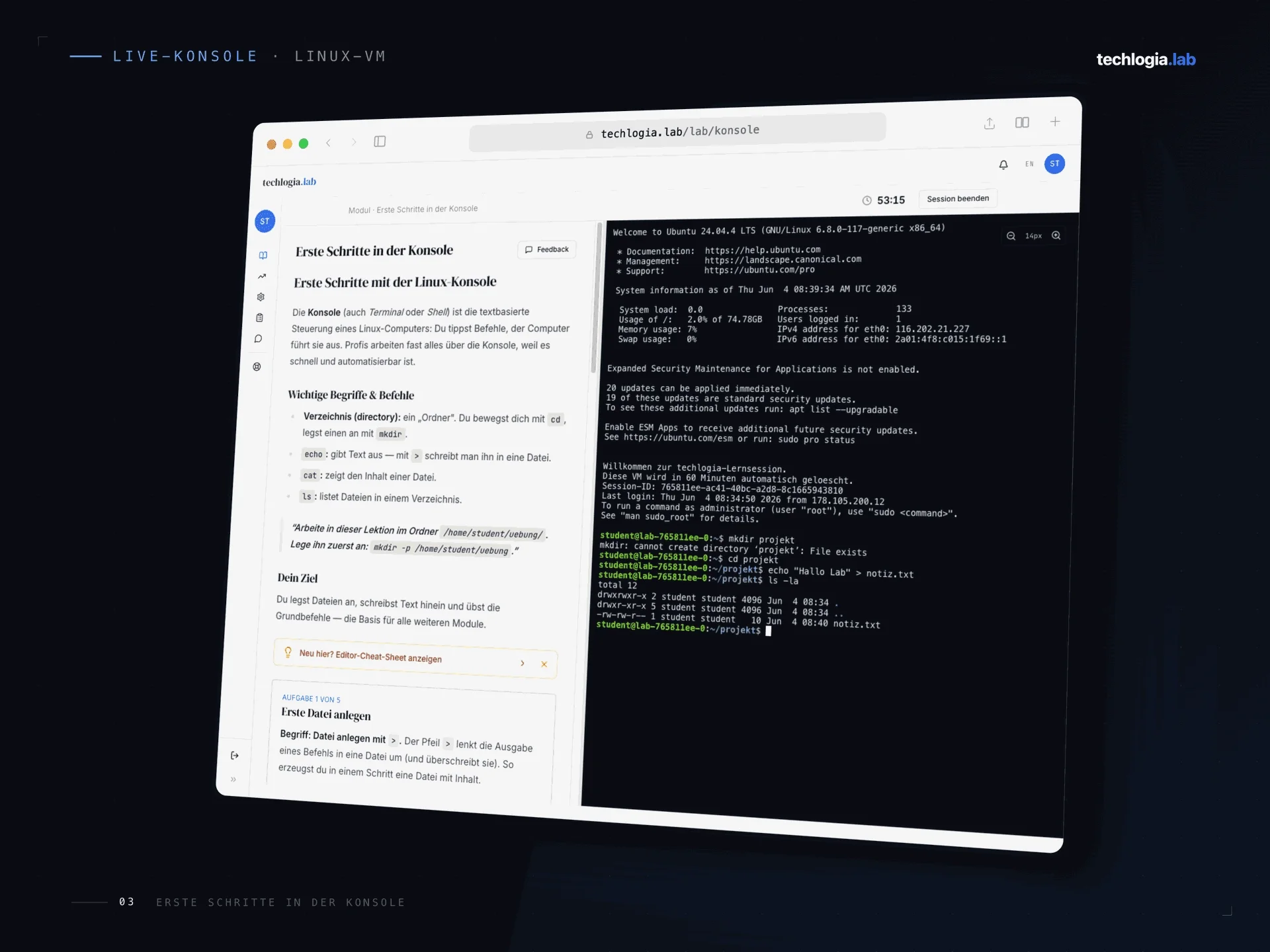
Task: Click the browser share icon
Action: tap(990, 124)
